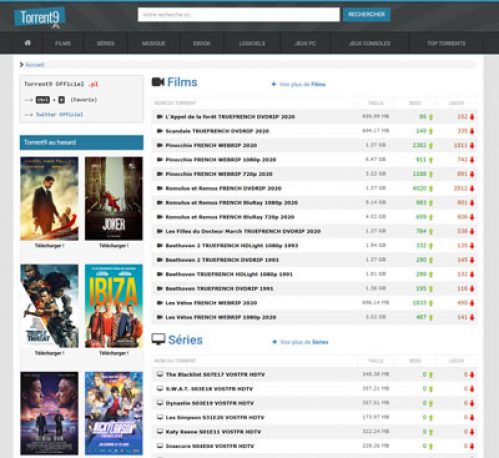The width and height of the screenshot is (499, 458).
Task: Open Insecure S04E04 VOSTFR HDTV torrent
Action: click(210, 446)
